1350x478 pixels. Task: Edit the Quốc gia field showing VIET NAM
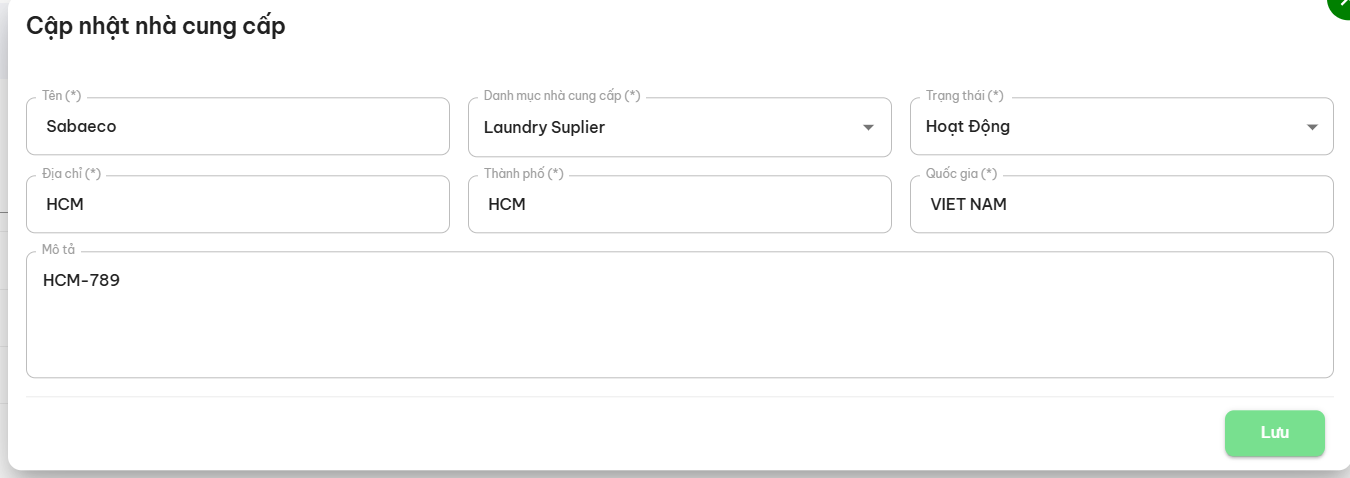pos(1121,205)
